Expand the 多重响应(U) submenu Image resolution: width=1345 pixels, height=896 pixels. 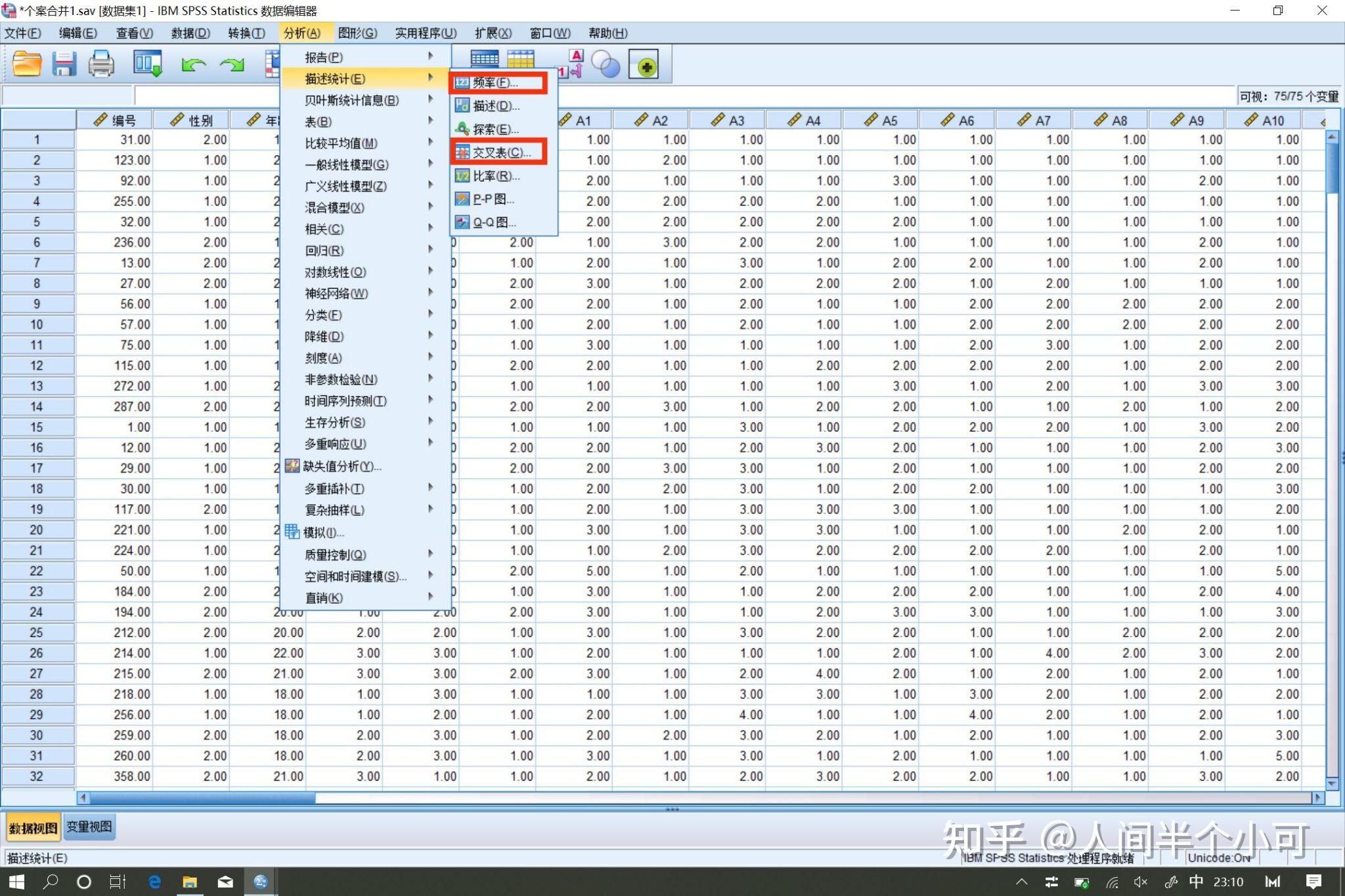click(x=365, y=444)
